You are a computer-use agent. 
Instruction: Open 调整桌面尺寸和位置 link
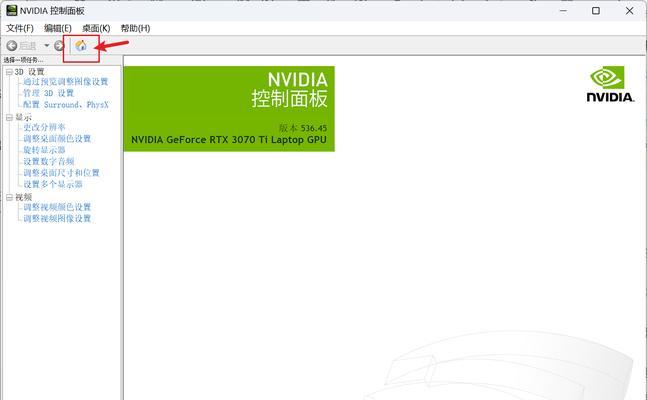pos(61,173)
